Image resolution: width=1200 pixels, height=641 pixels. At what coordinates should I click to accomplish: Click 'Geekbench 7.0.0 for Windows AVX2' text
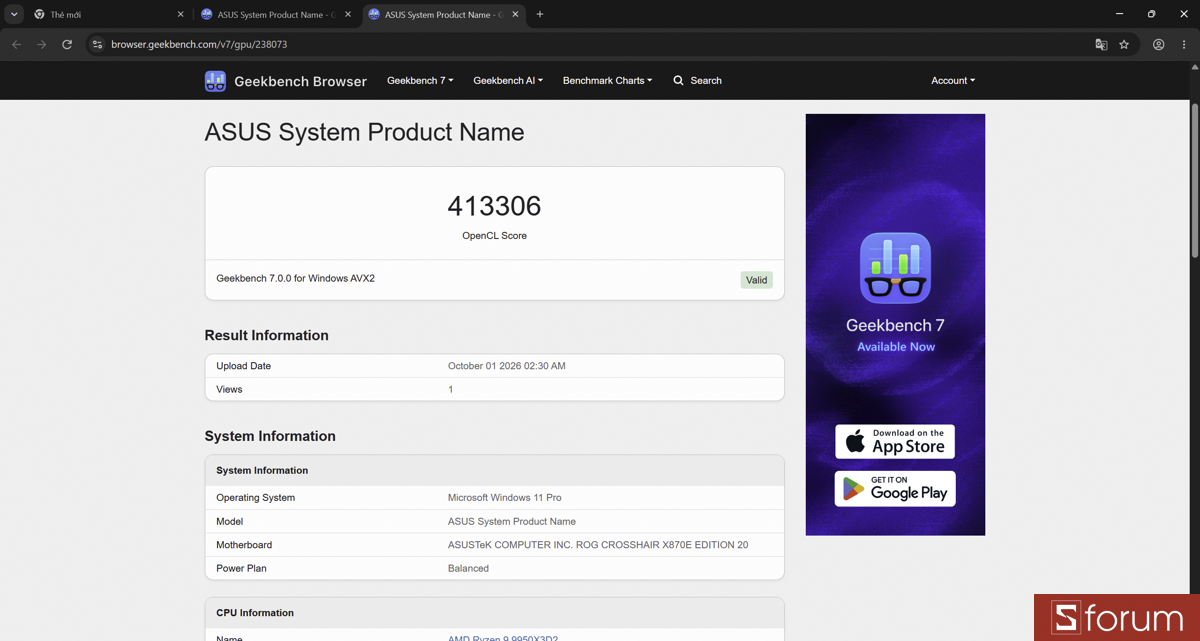coord(296,278)
